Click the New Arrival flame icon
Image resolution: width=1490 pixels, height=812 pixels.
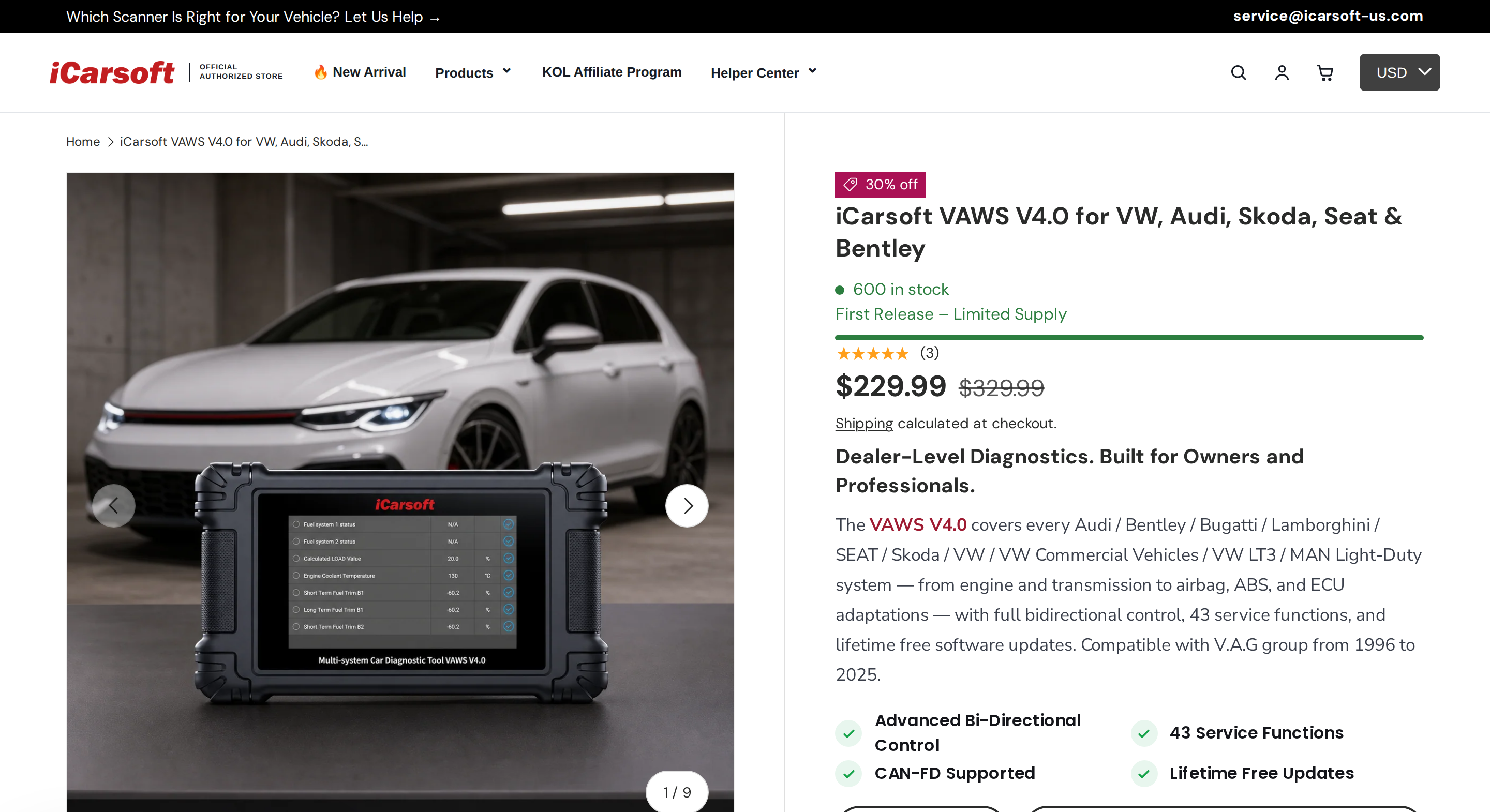[320, 72]
